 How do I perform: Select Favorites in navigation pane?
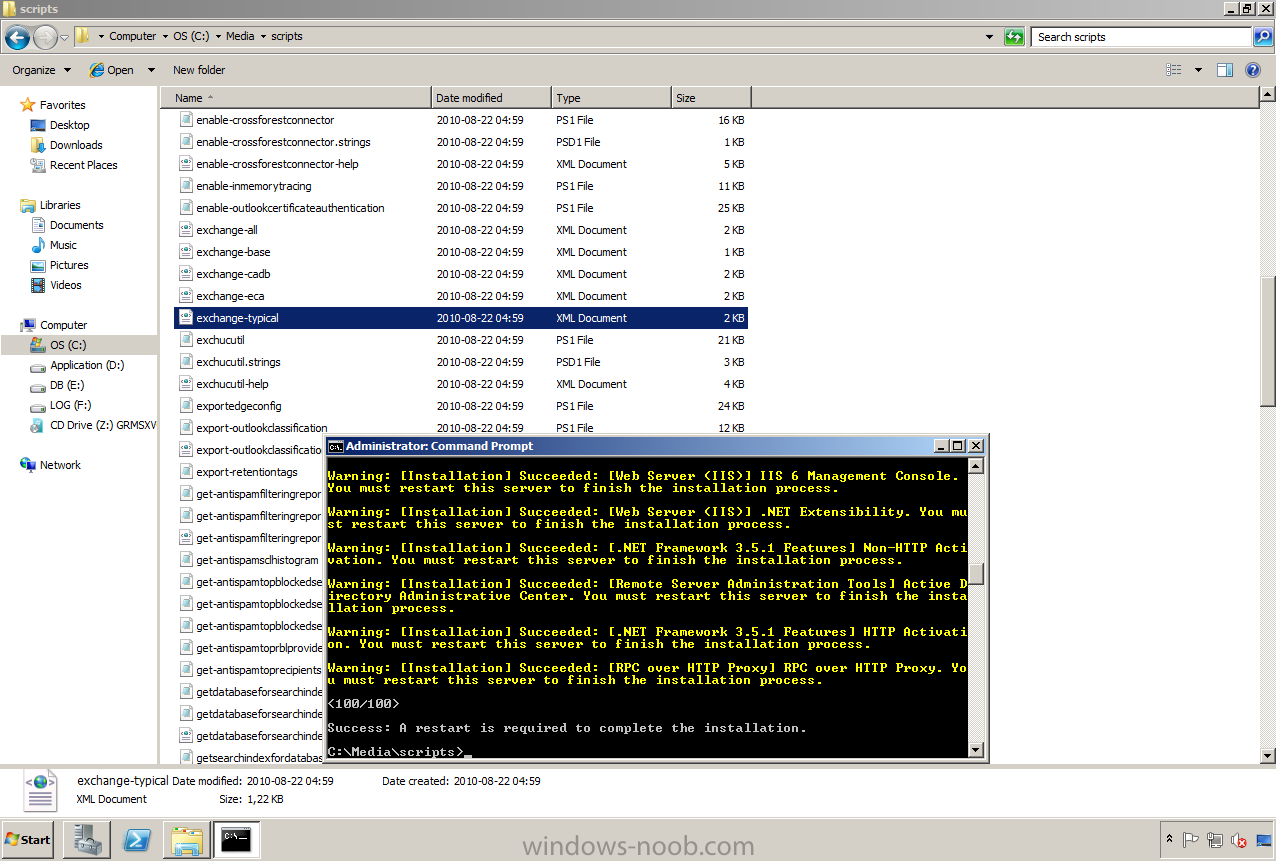[x=62, y=105]
